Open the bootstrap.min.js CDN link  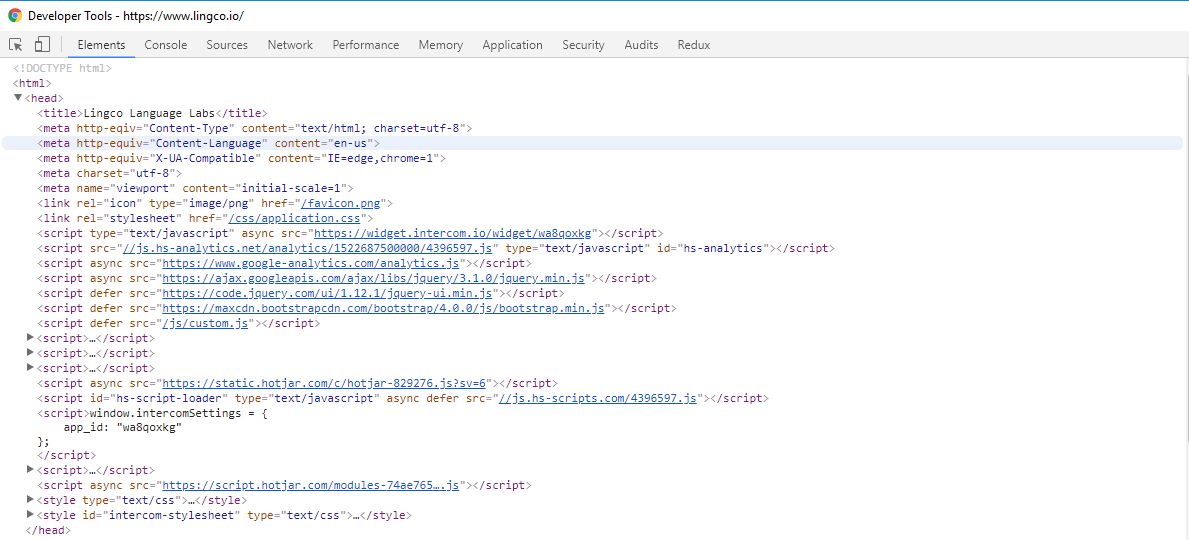[x=383, y=308]
